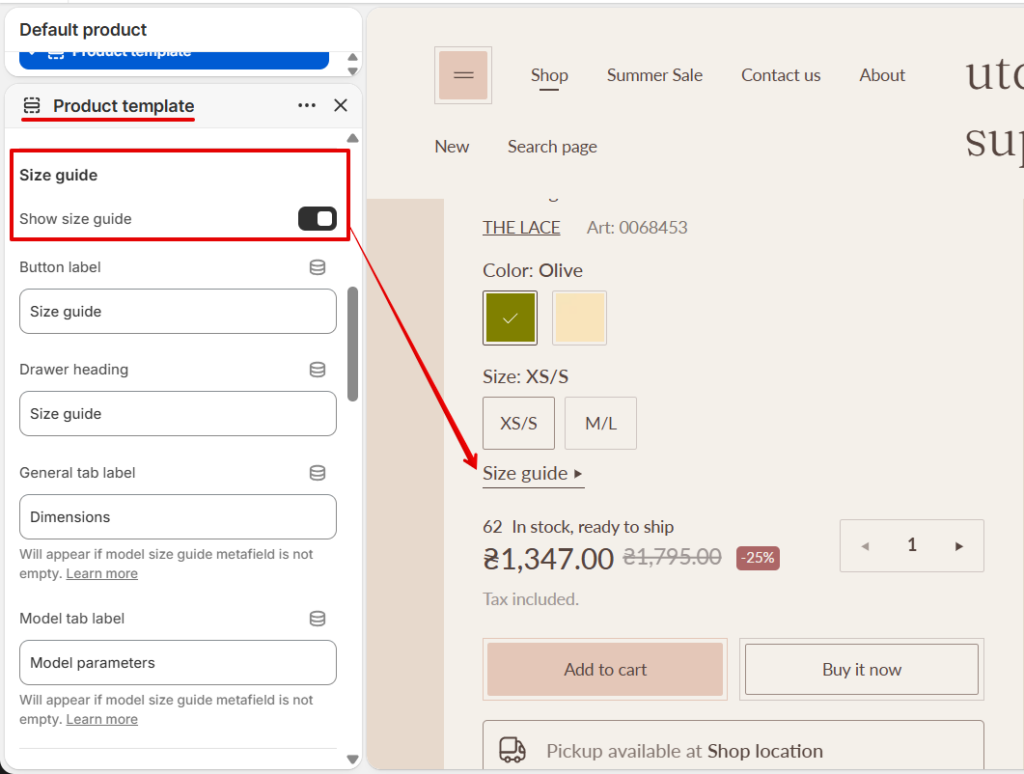This screenshot has width=1024, height=774.
Task: Expand the Size guide link in preview
Action: tap(533, 474)
